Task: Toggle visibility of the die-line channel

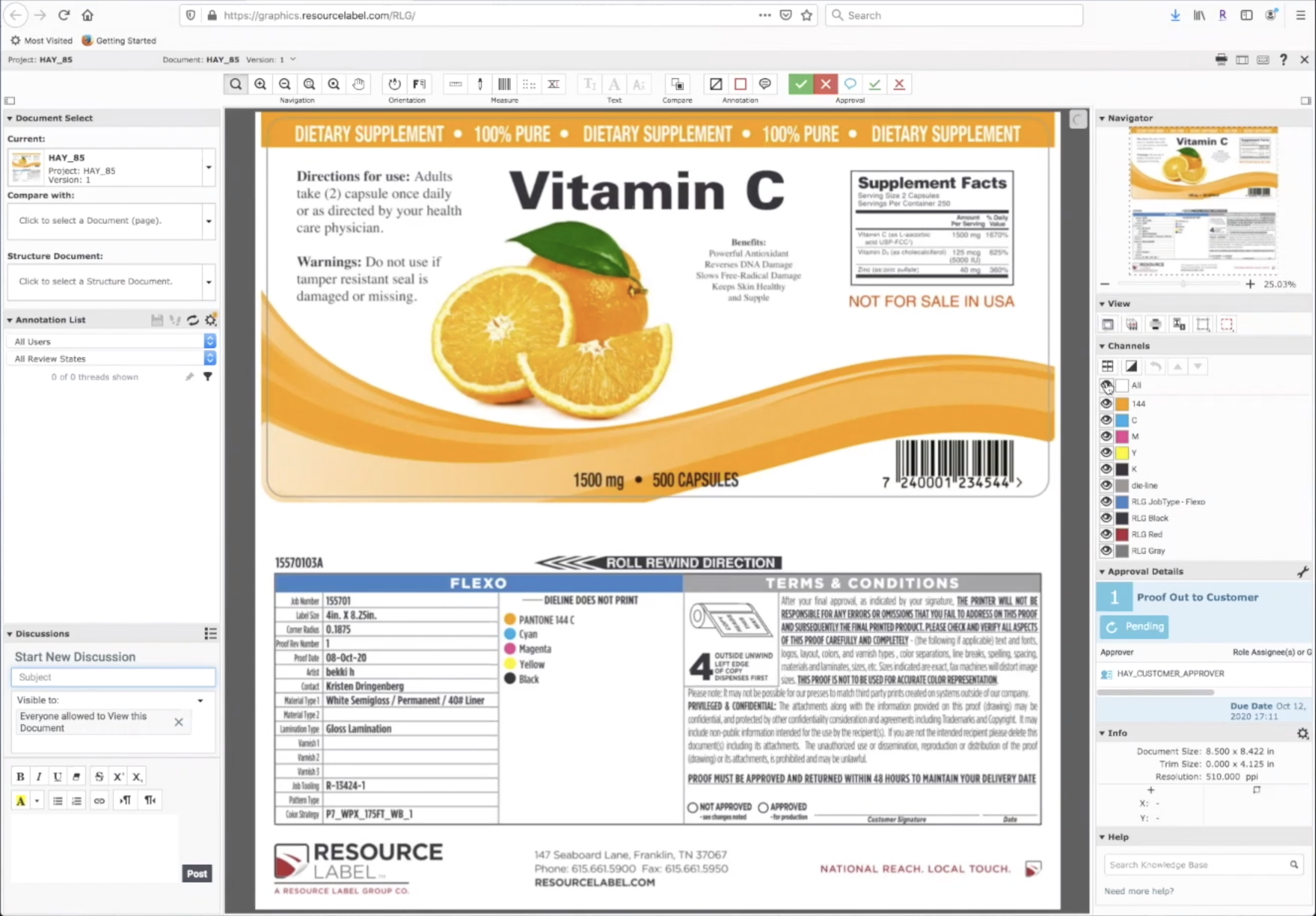Action: pos(1106,485)
